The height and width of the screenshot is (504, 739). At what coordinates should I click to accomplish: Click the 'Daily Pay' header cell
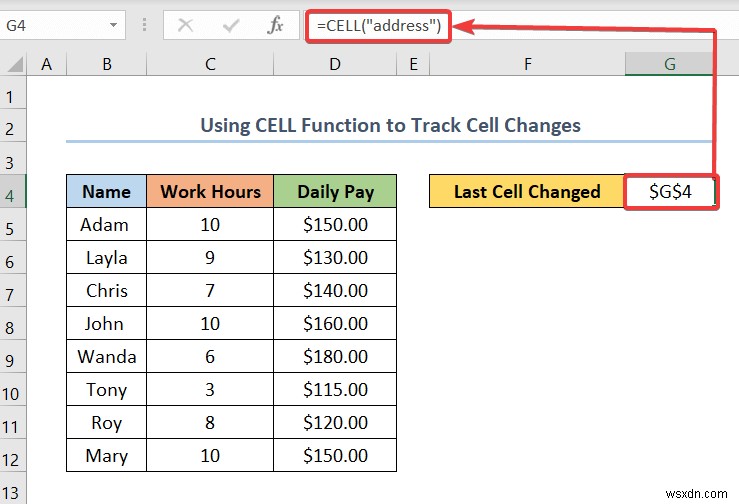tap(335, 191)
